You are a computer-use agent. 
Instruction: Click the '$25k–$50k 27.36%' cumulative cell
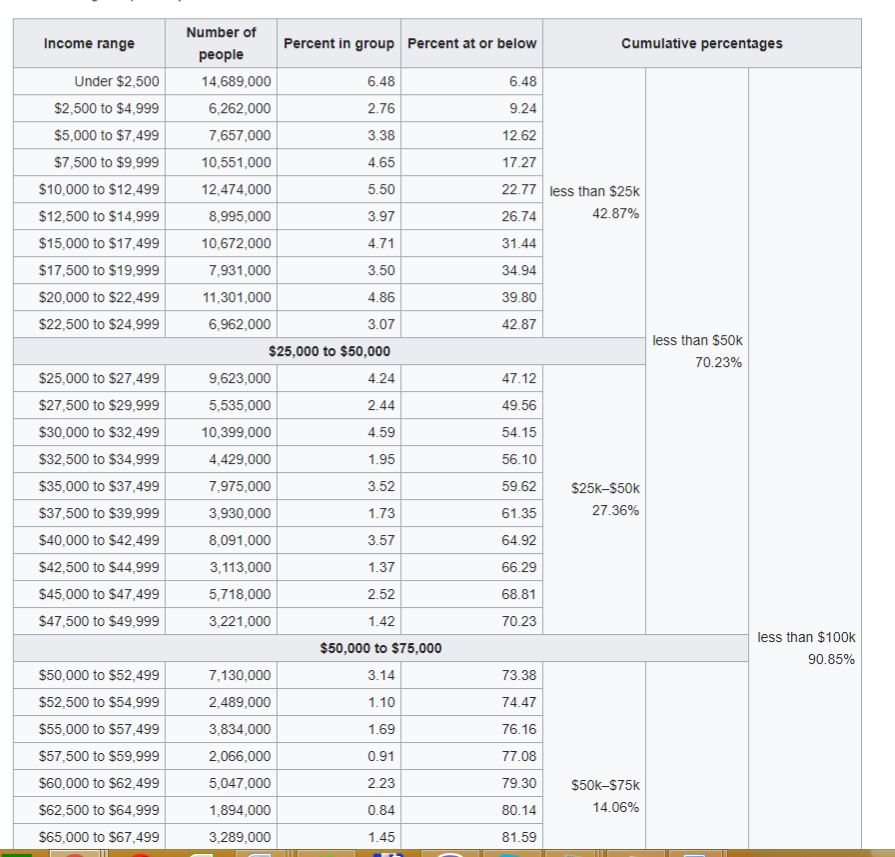click(x=594, y=500)
